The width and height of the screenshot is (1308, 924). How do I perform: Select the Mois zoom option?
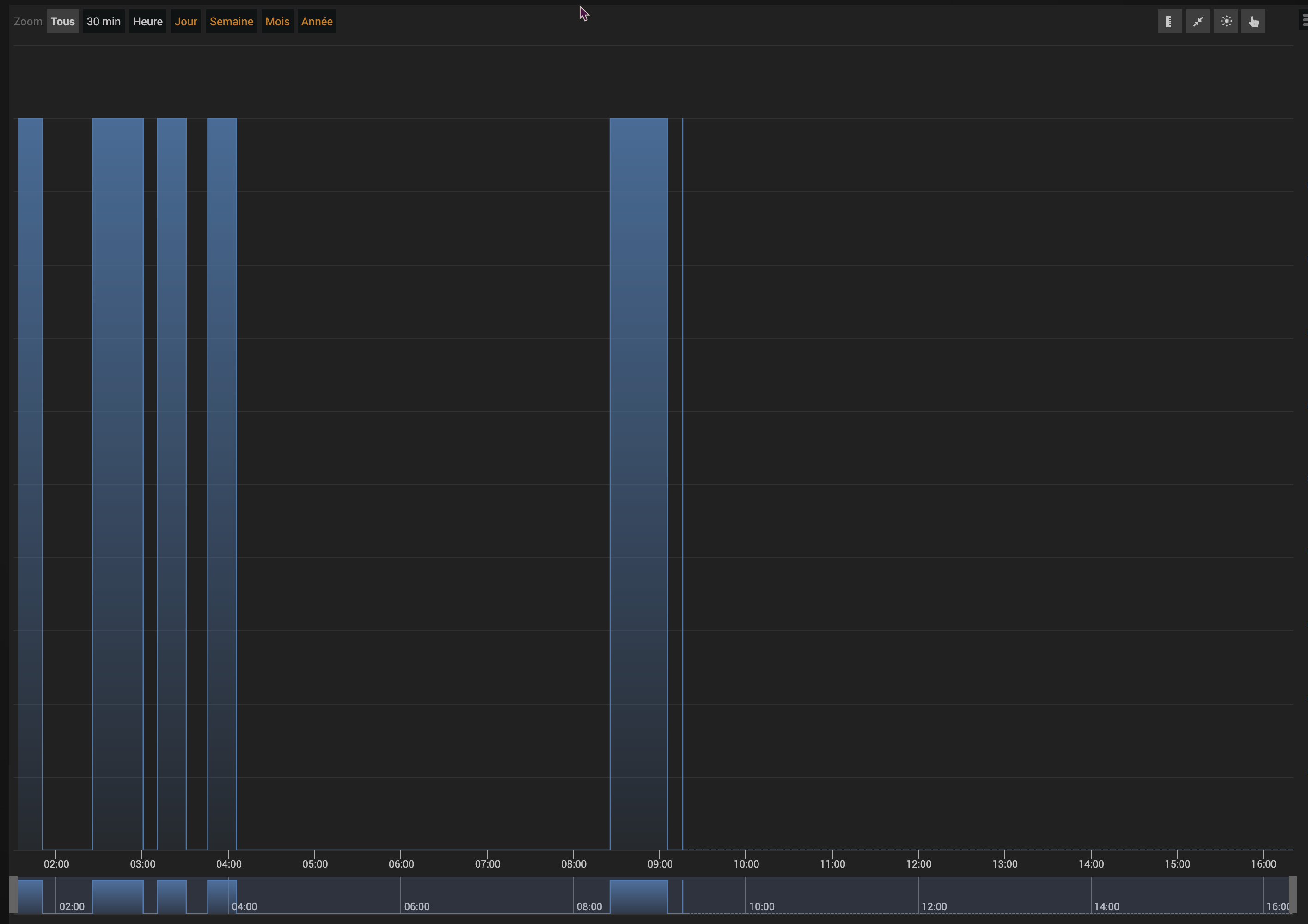click(277, 22)
